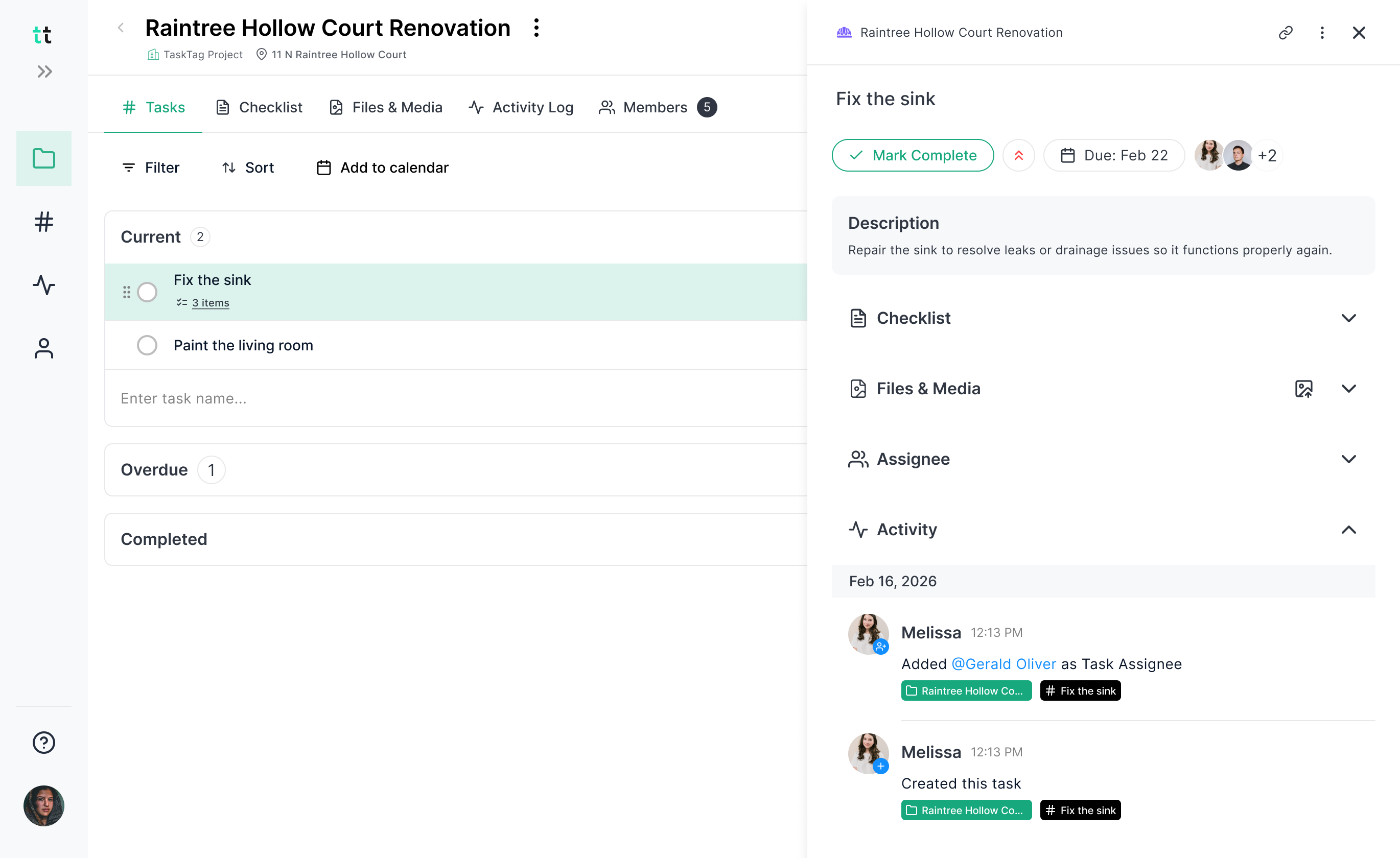This screenshot has width=1400, height=858.
Task: Open the hashtag tasks sidebar icon
Action: point(44,222)
